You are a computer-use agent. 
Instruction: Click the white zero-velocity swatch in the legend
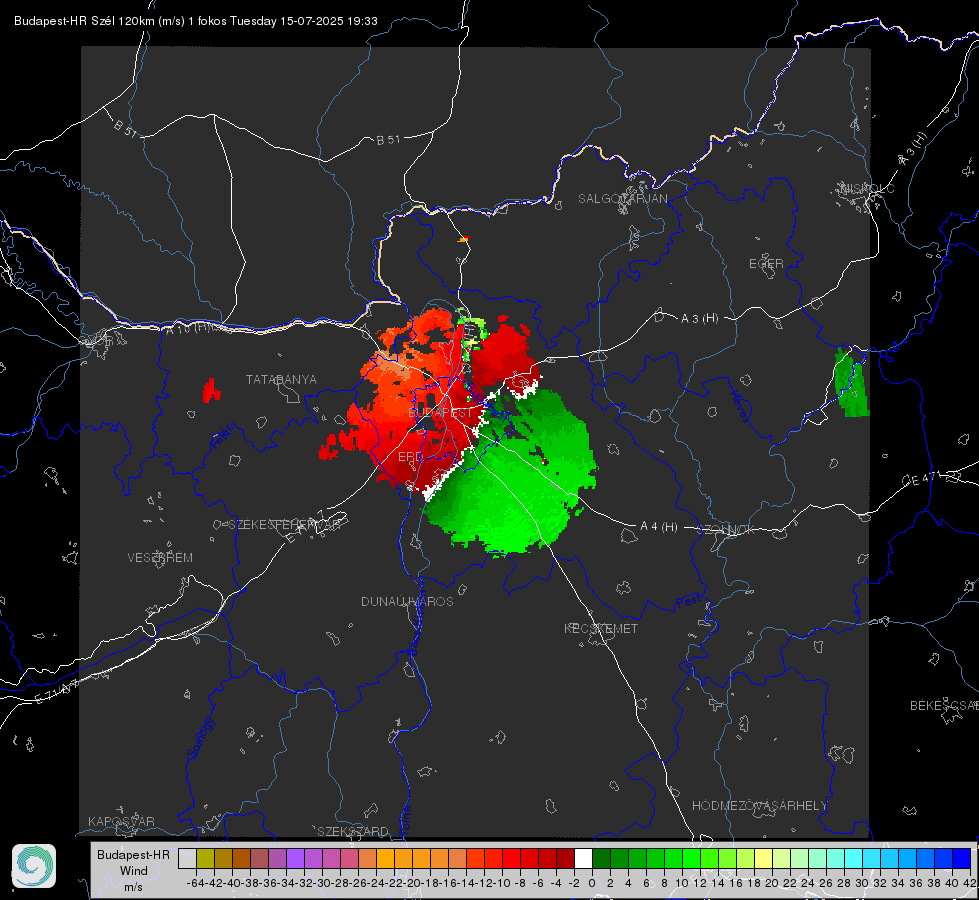tap(583, 858)
